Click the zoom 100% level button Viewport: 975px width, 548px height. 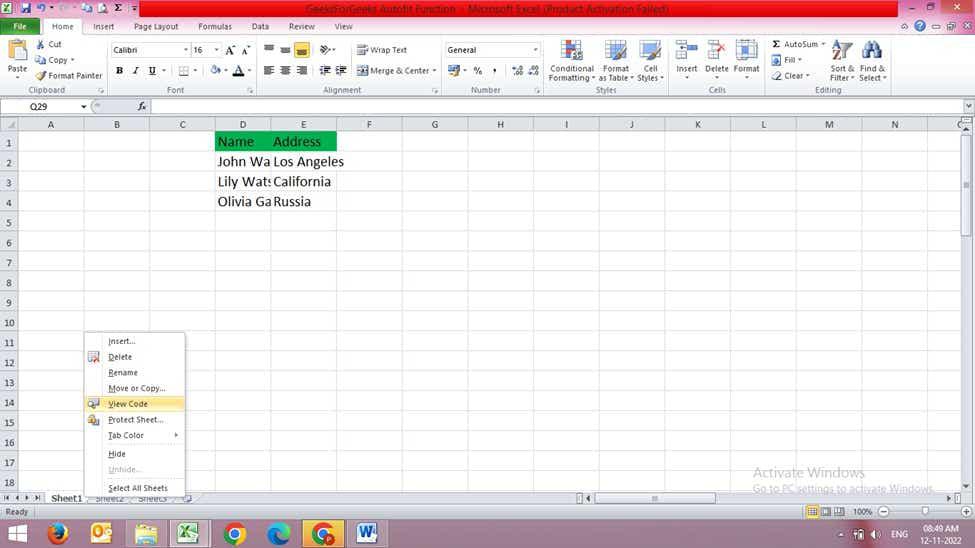[x=862, y=511]
